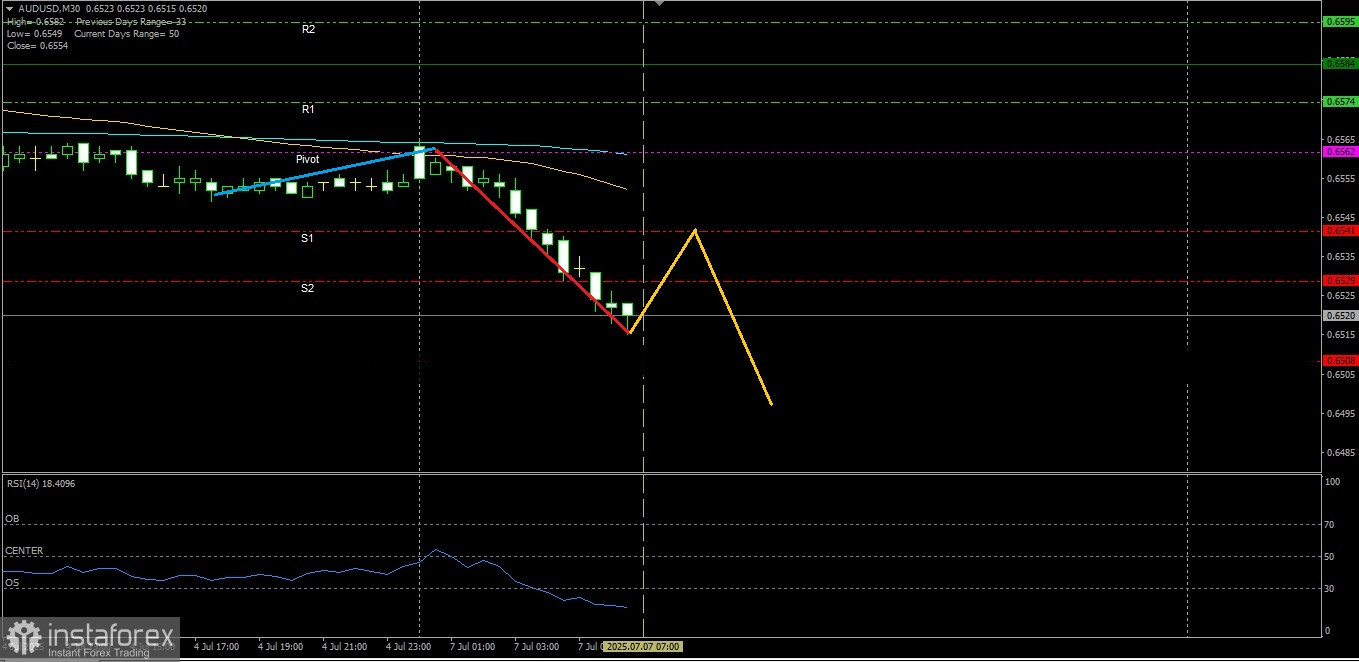Click the R1 resistance line label
Image resolution: width=1359 pixels, height=662 pixels.
[x=308, y=109]
